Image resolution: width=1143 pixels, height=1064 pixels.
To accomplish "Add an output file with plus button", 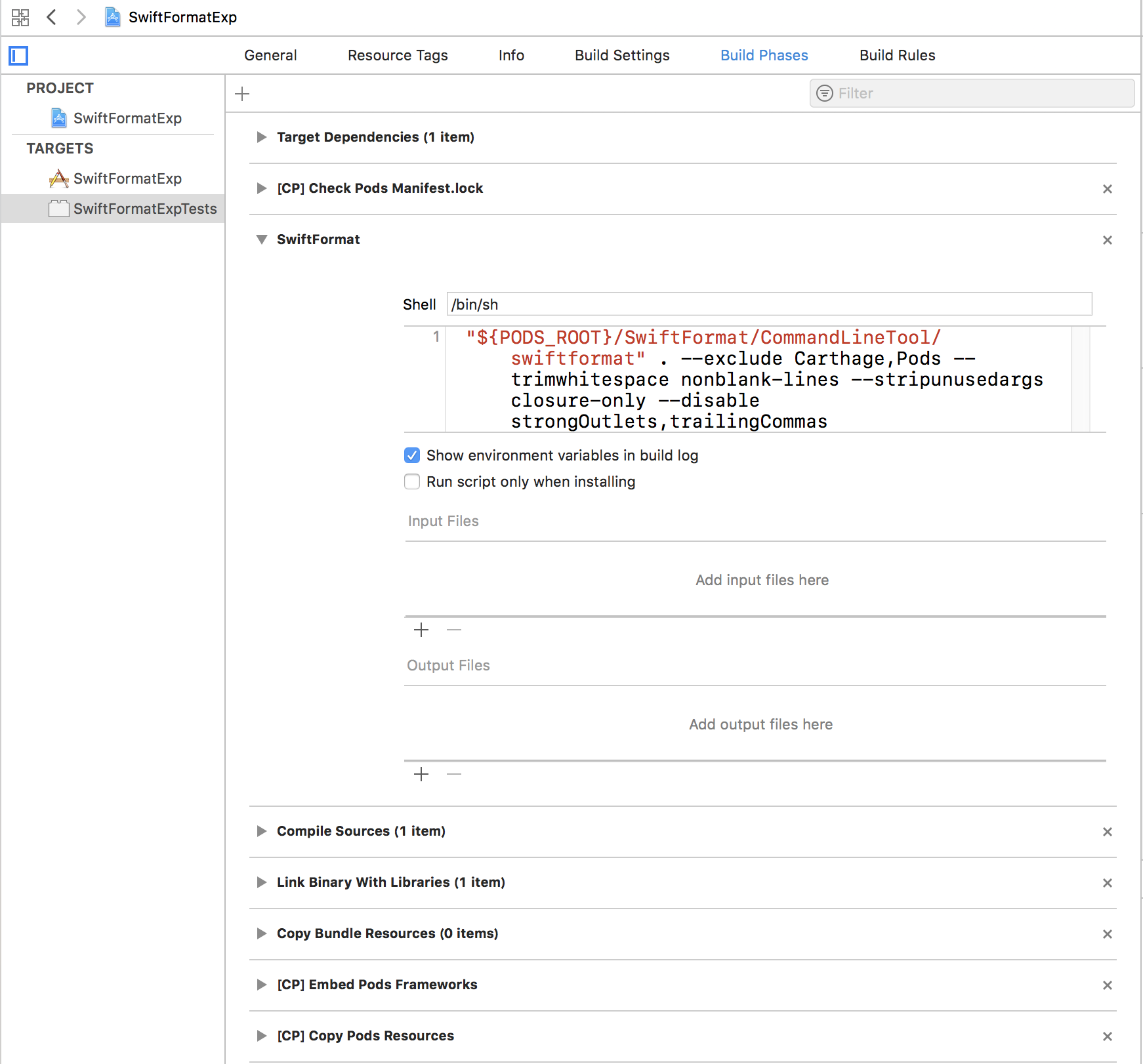I will pos(421,774).
